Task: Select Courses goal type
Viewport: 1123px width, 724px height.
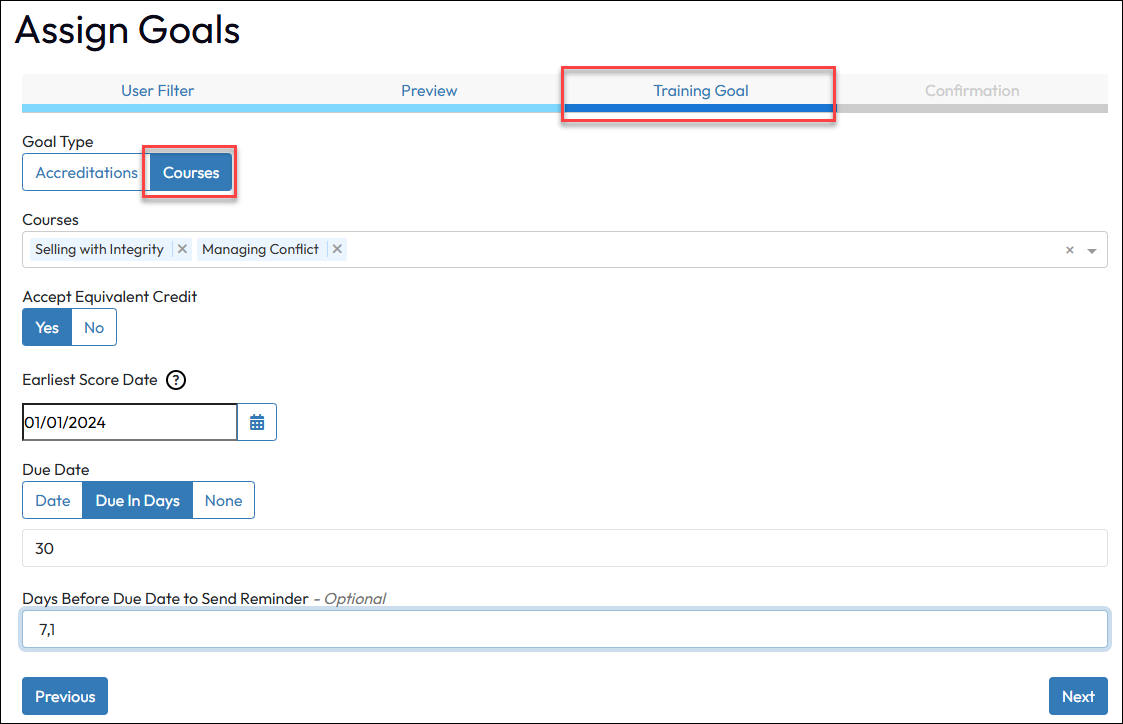Action: 191,172
